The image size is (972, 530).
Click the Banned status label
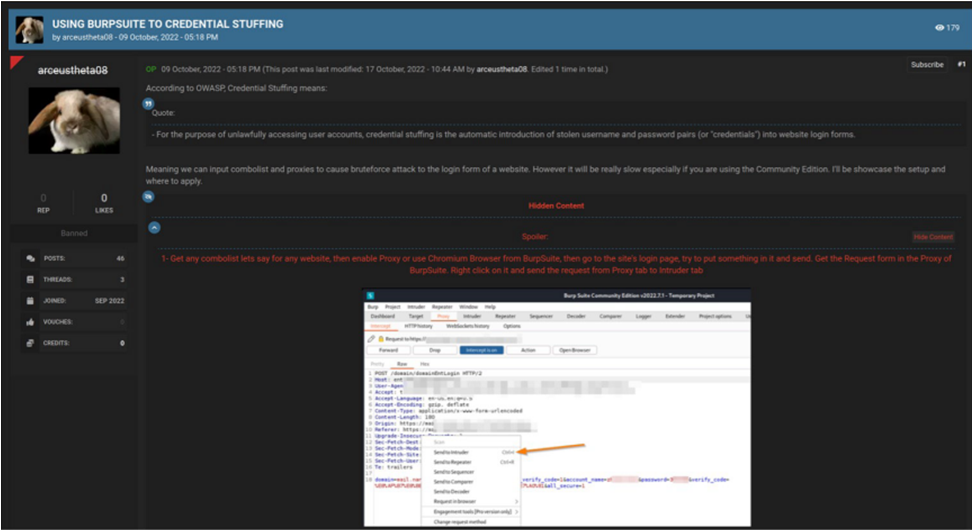click(74, 233)
